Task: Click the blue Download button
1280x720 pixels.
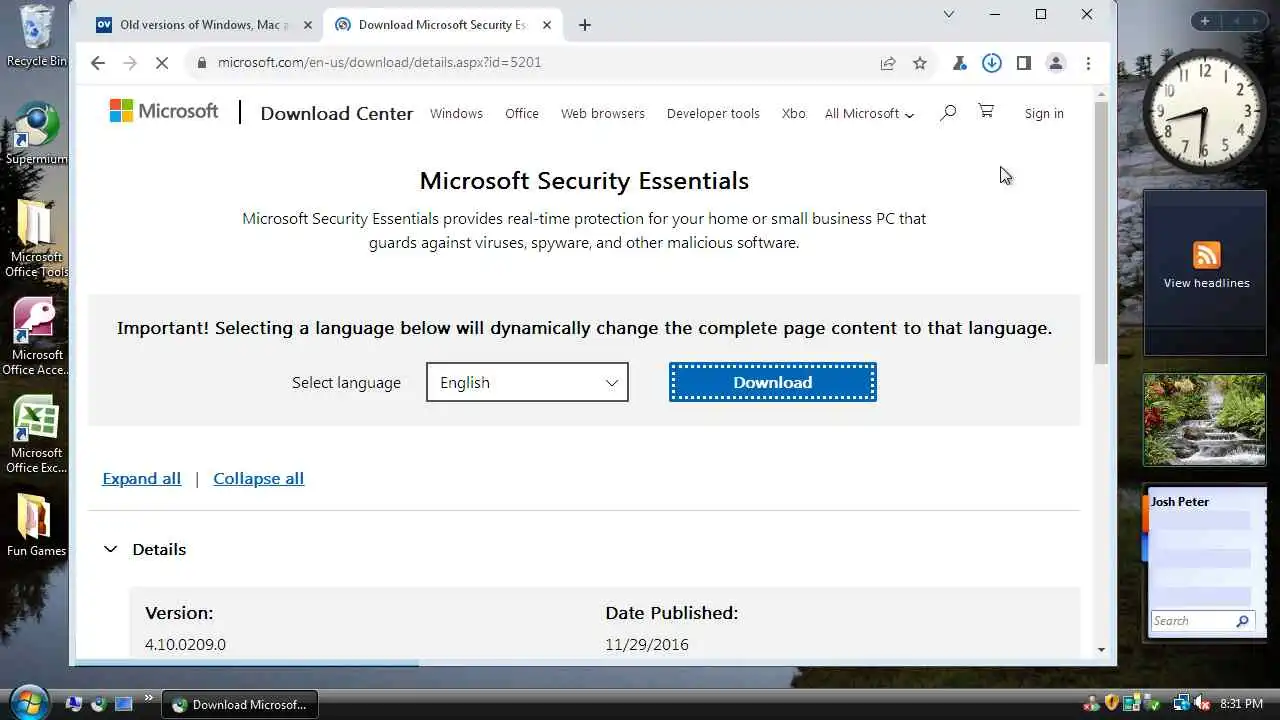Action: point(773,382)
